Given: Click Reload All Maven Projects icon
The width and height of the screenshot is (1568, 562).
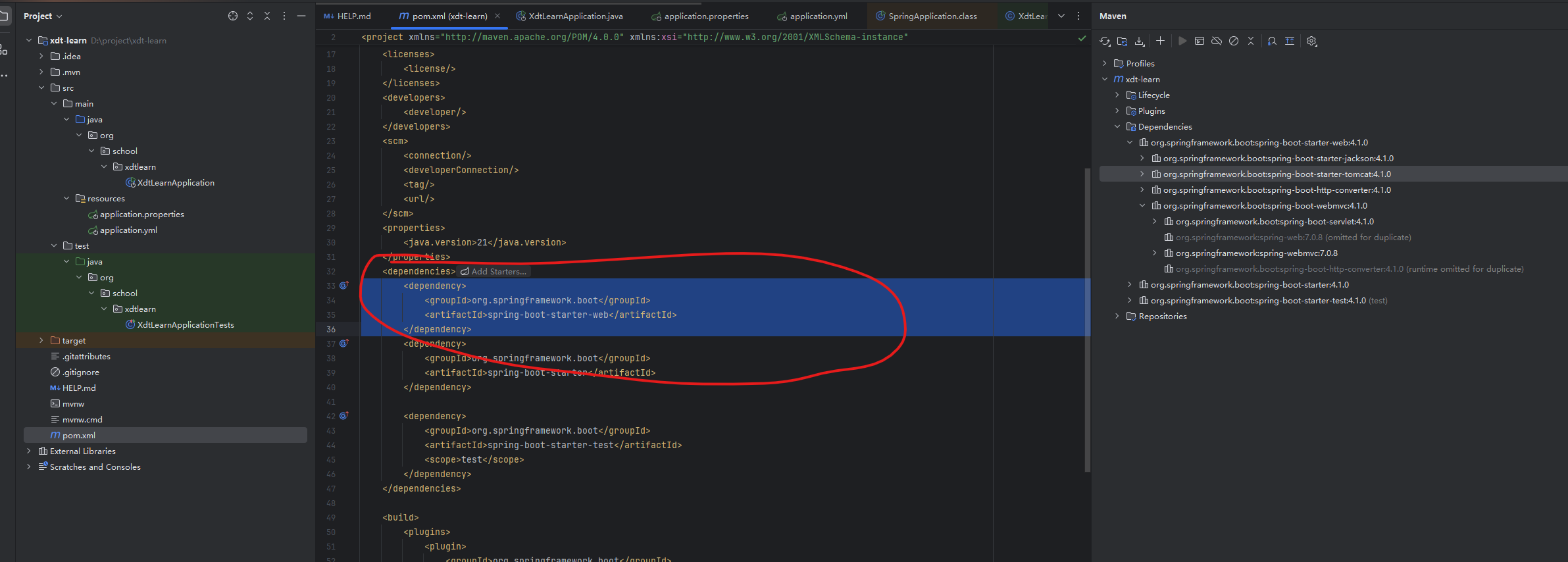Looking at the screenshot, I should [x=1105, y=41].
